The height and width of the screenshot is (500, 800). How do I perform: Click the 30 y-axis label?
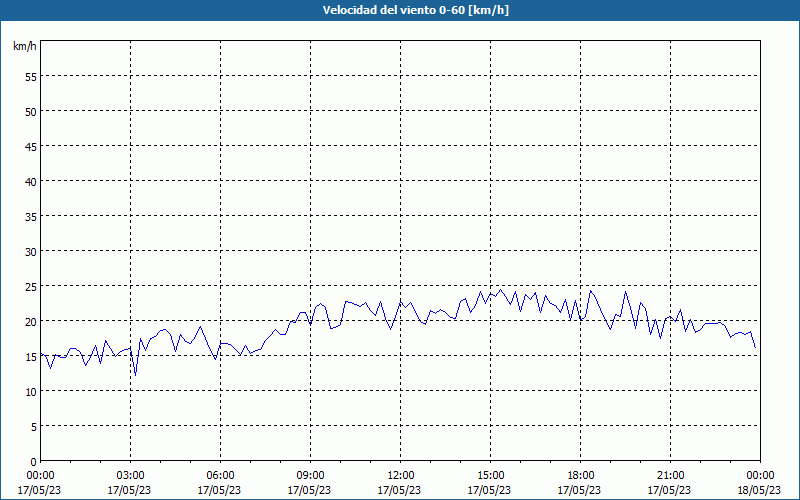point(31,252)
